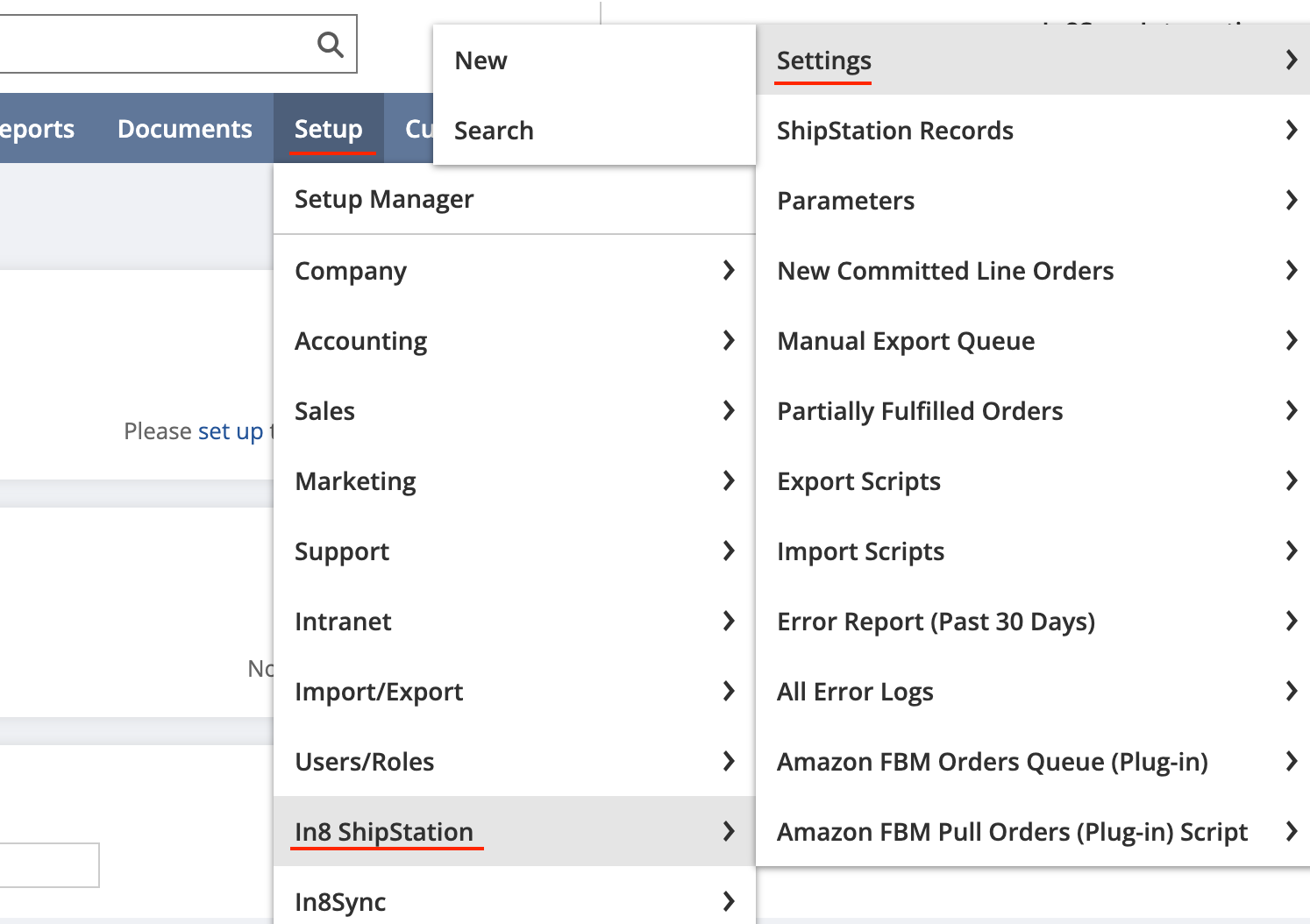The width and height of the screenshot is (1310, 924).
Task: Expand the Accounting submenu arrow
Action: (x=728, y=340)
